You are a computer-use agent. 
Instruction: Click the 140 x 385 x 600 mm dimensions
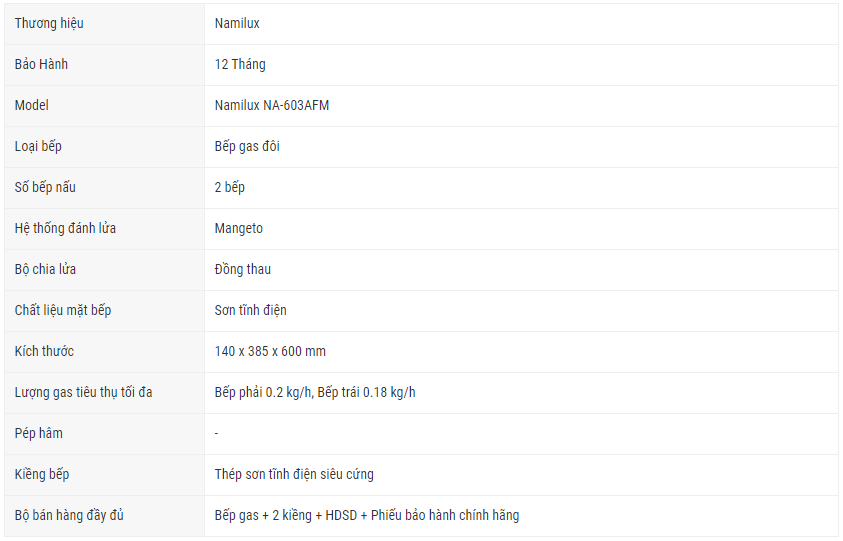[x=270, y=352]
